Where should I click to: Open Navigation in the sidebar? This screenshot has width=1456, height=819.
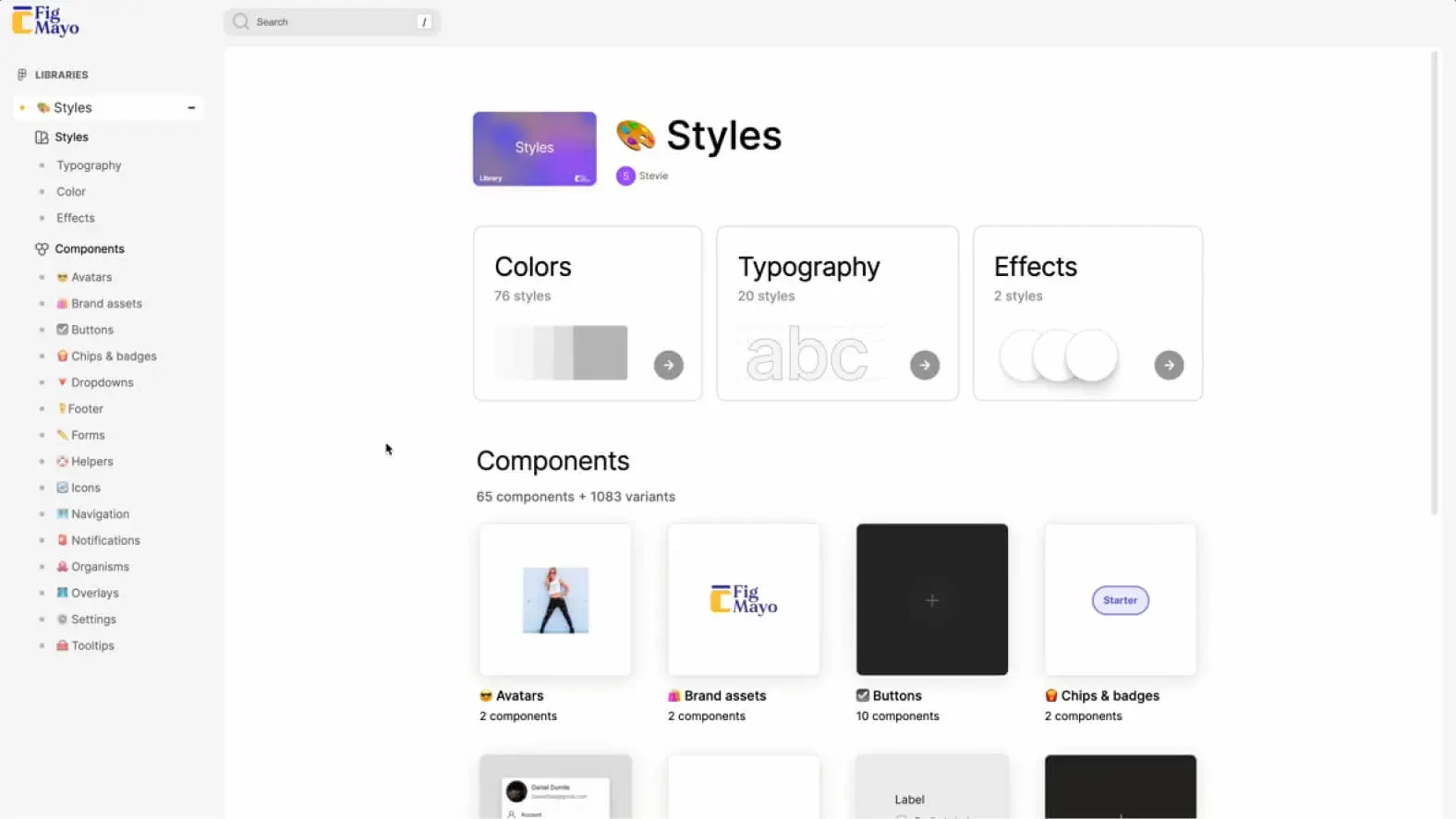[x=93, y=514]
